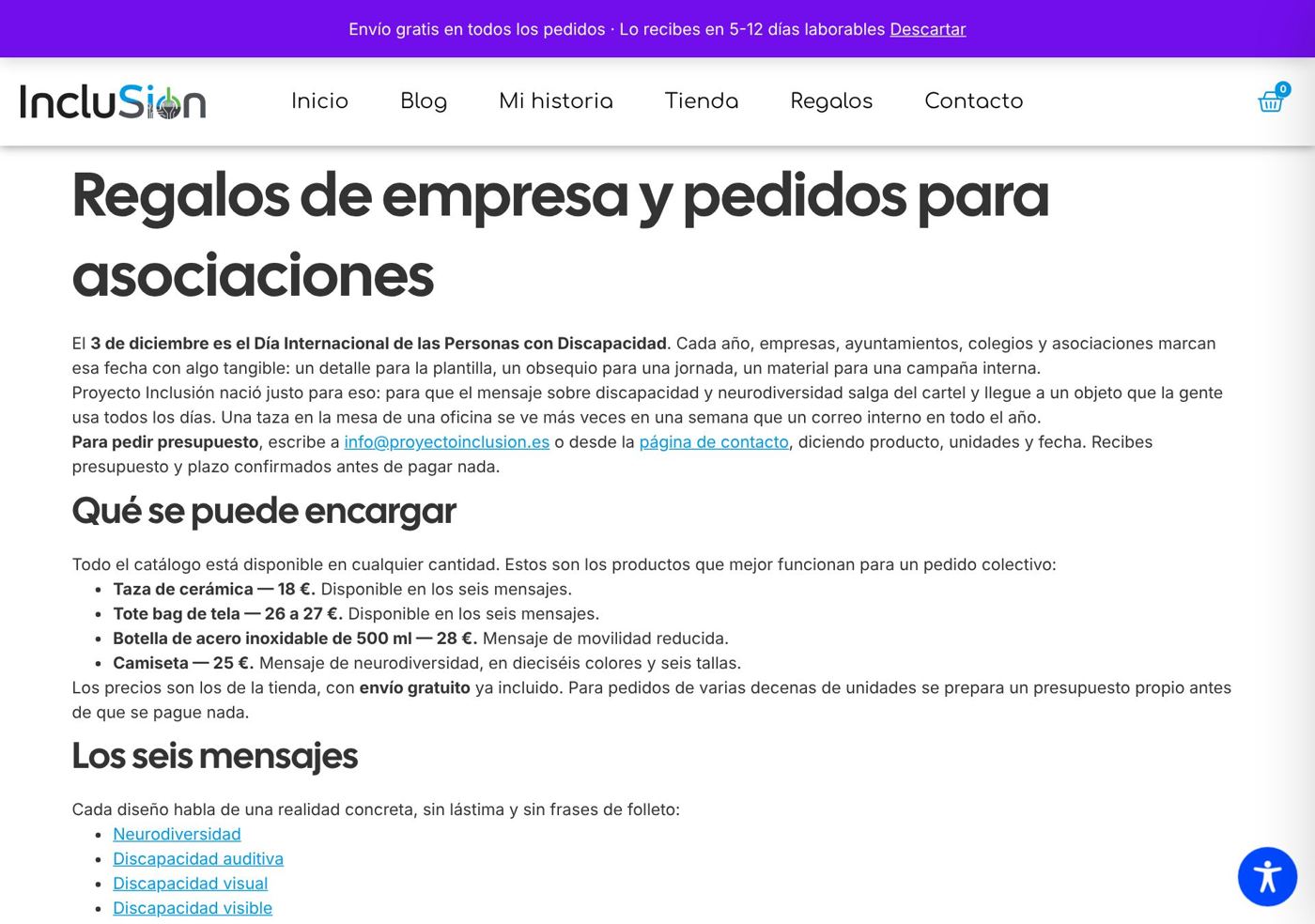Open the accessibility options widget
Image resolution: width=1315 pixels, height=924 pixels.
1267,876
